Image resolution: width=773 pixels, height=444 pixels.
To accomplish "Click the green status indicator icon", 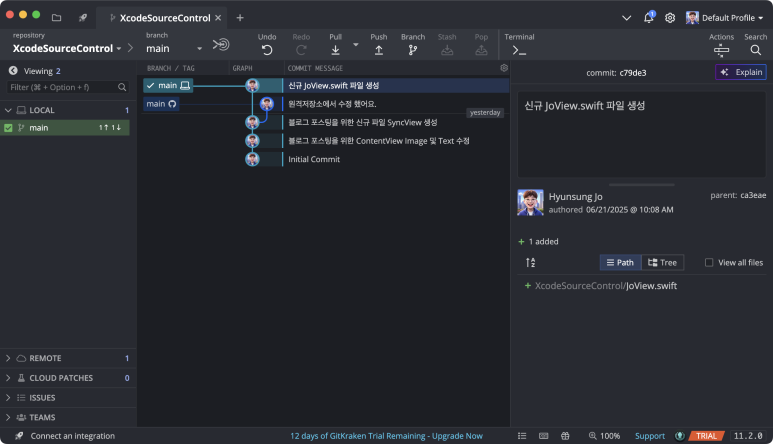I will coord(680,436).
